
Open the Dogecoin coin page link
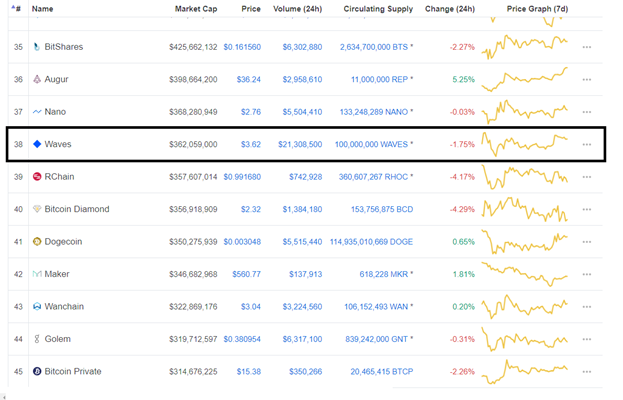click(63, 242)
